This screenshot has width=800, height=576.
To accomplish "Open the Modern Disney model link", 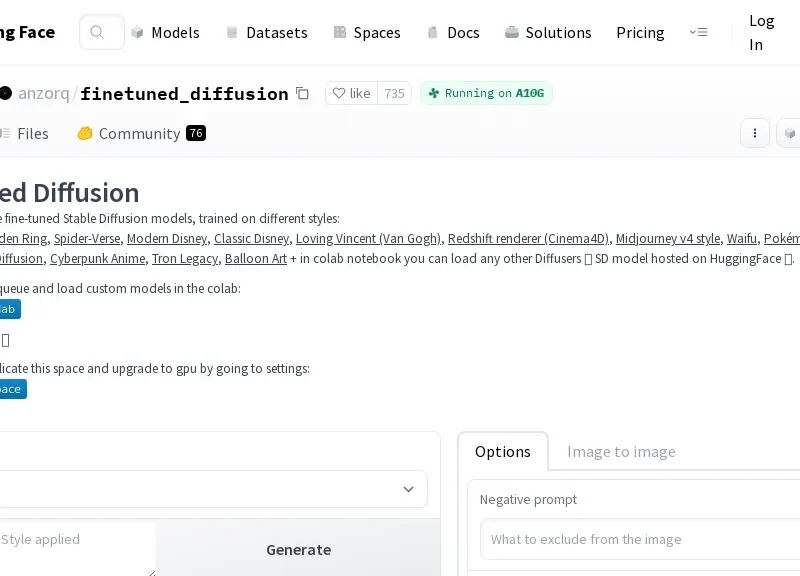I will [167, 238].
